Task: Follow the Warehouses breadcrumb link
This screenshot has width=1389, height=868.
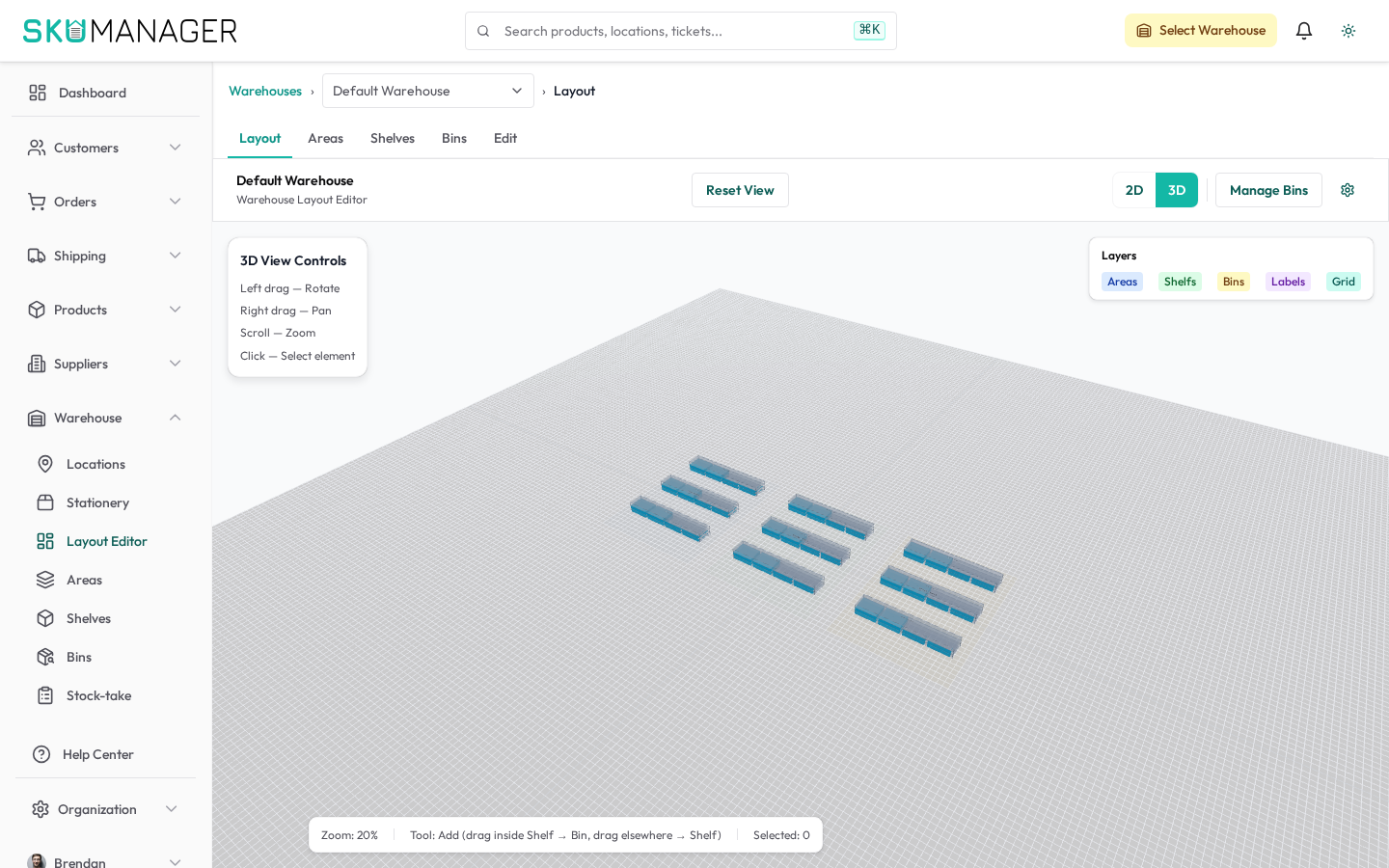Action: (265, 91)
